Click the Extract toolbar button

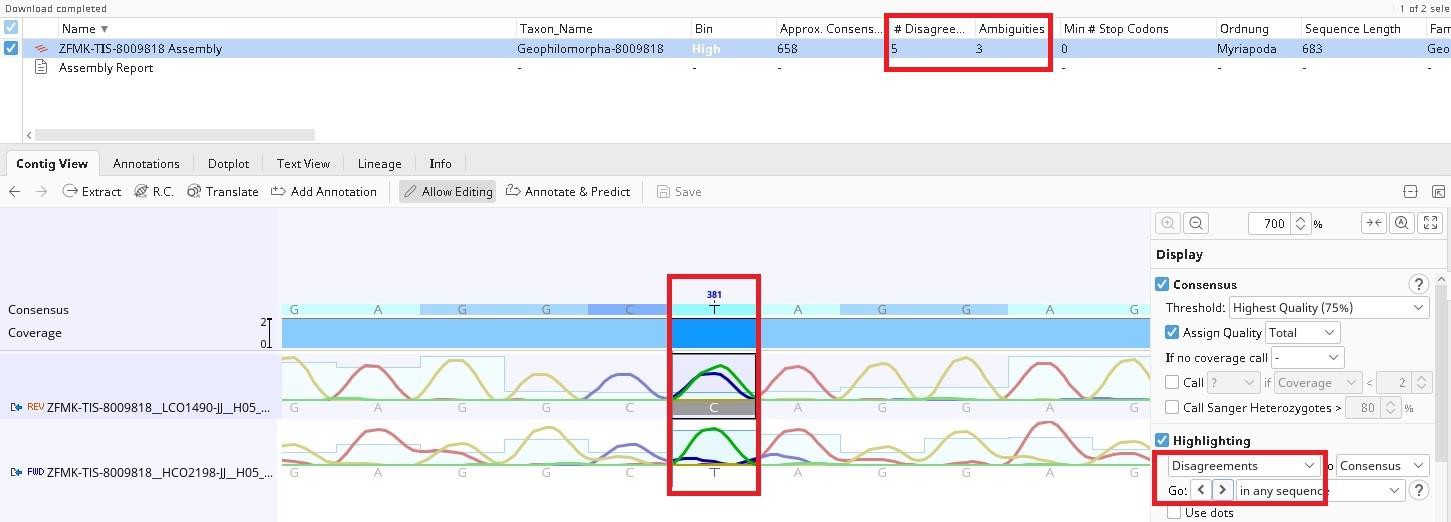92,192
